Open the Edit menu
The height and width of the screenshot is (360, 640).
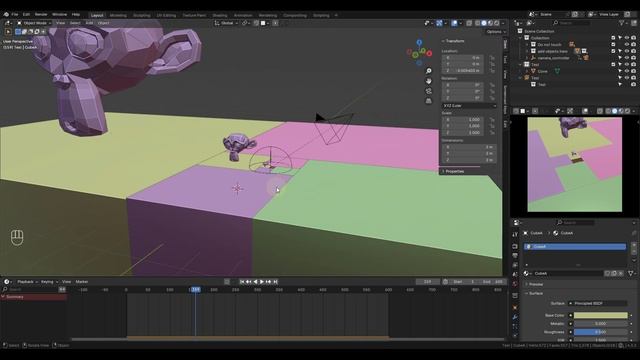tap(26, 14)
